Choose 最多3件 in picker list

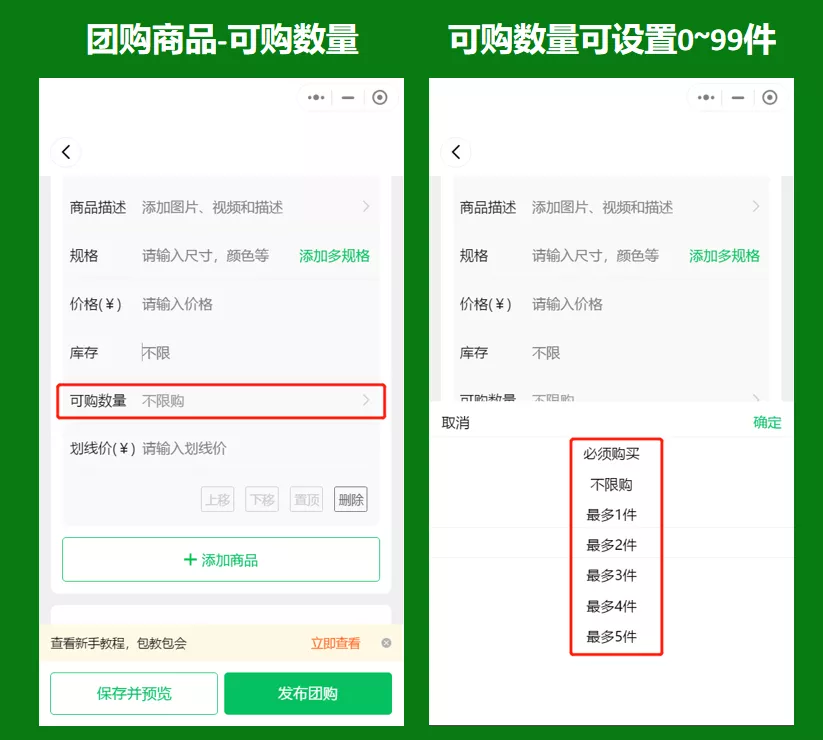point(611,576)
